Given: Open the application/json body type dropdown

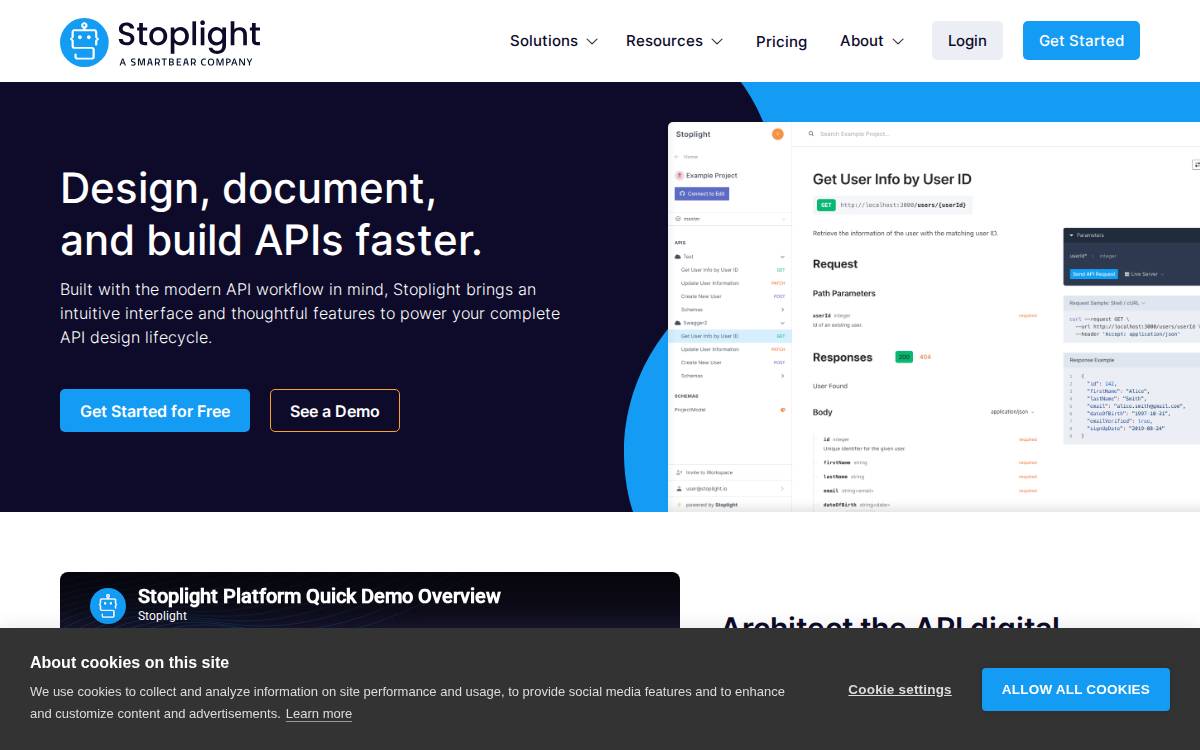Looking at the screenshot, I should [1012, 412].
